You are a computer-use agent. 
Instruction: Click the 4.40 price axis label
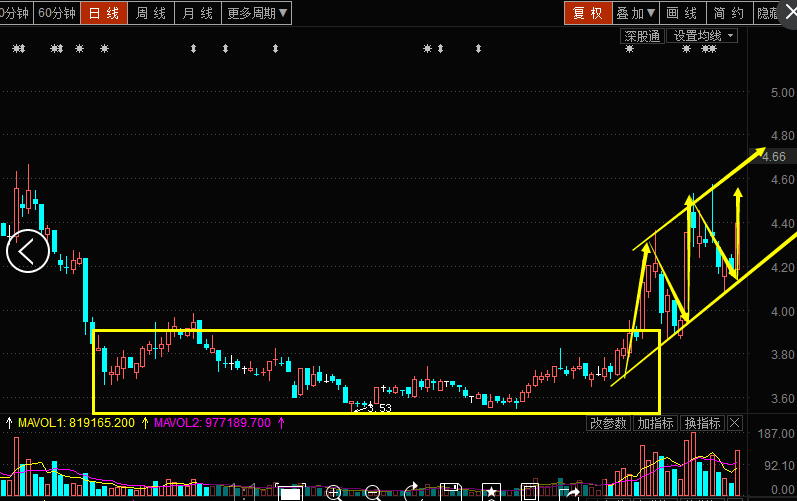pos(782,224)
